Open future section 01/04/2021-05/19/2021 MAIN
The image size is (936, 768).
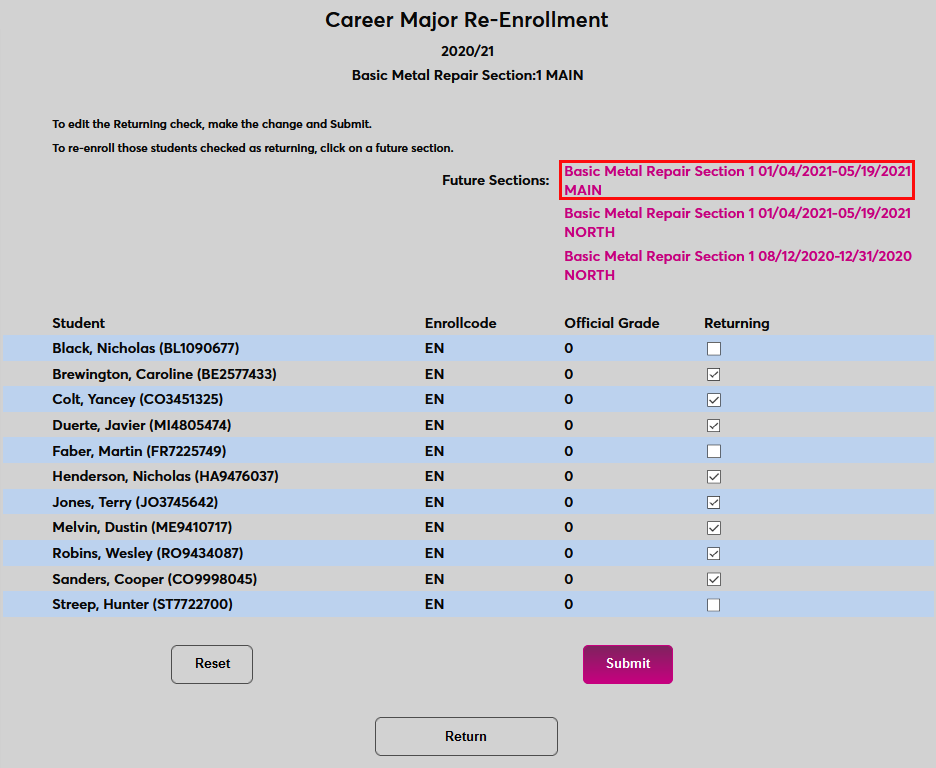737,180
